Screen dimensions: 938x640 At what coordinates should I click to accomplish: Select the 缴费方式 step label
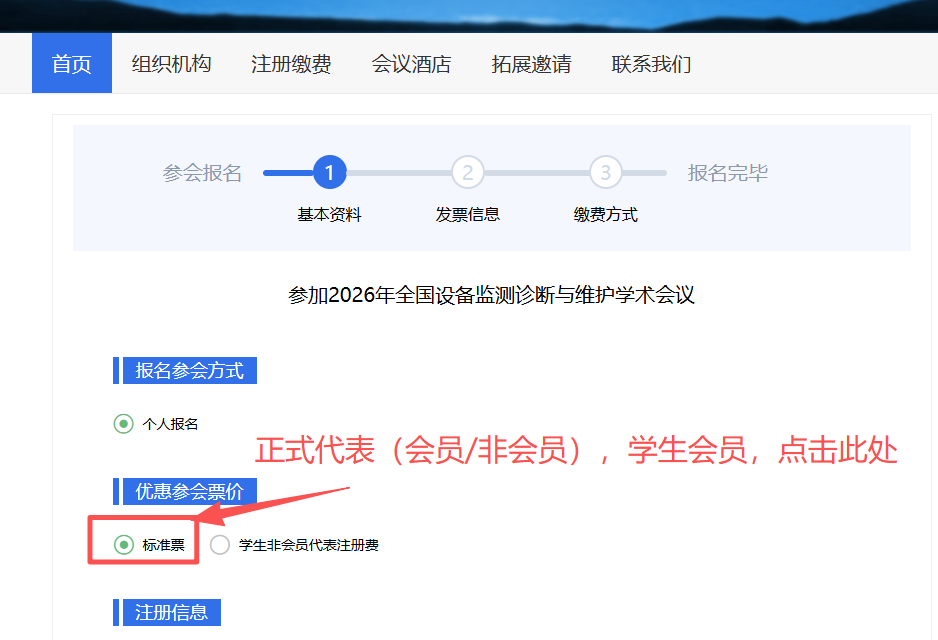[605, 214]
